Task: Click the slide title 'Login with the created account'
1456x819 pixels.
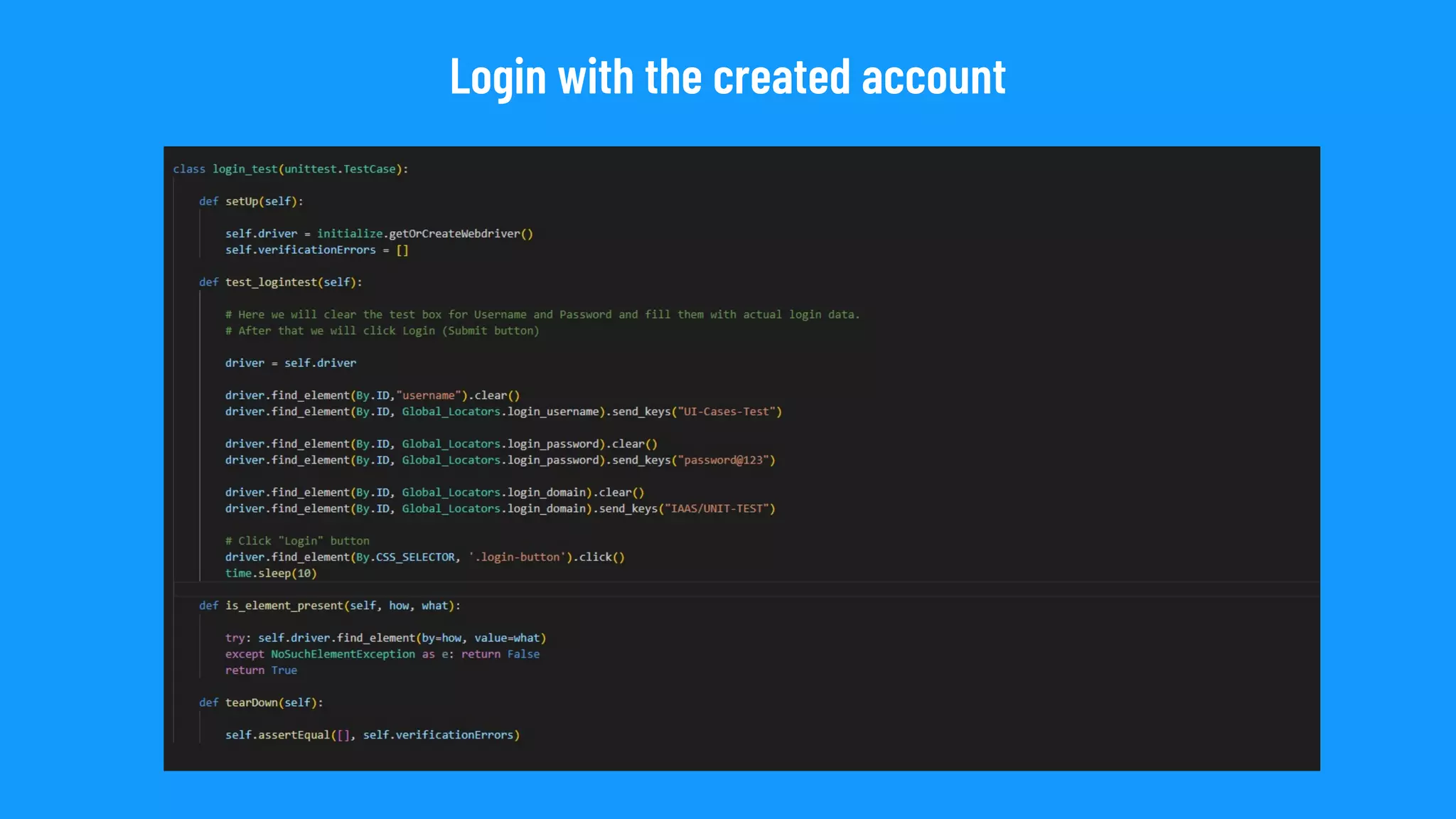Action: point(728,77)
